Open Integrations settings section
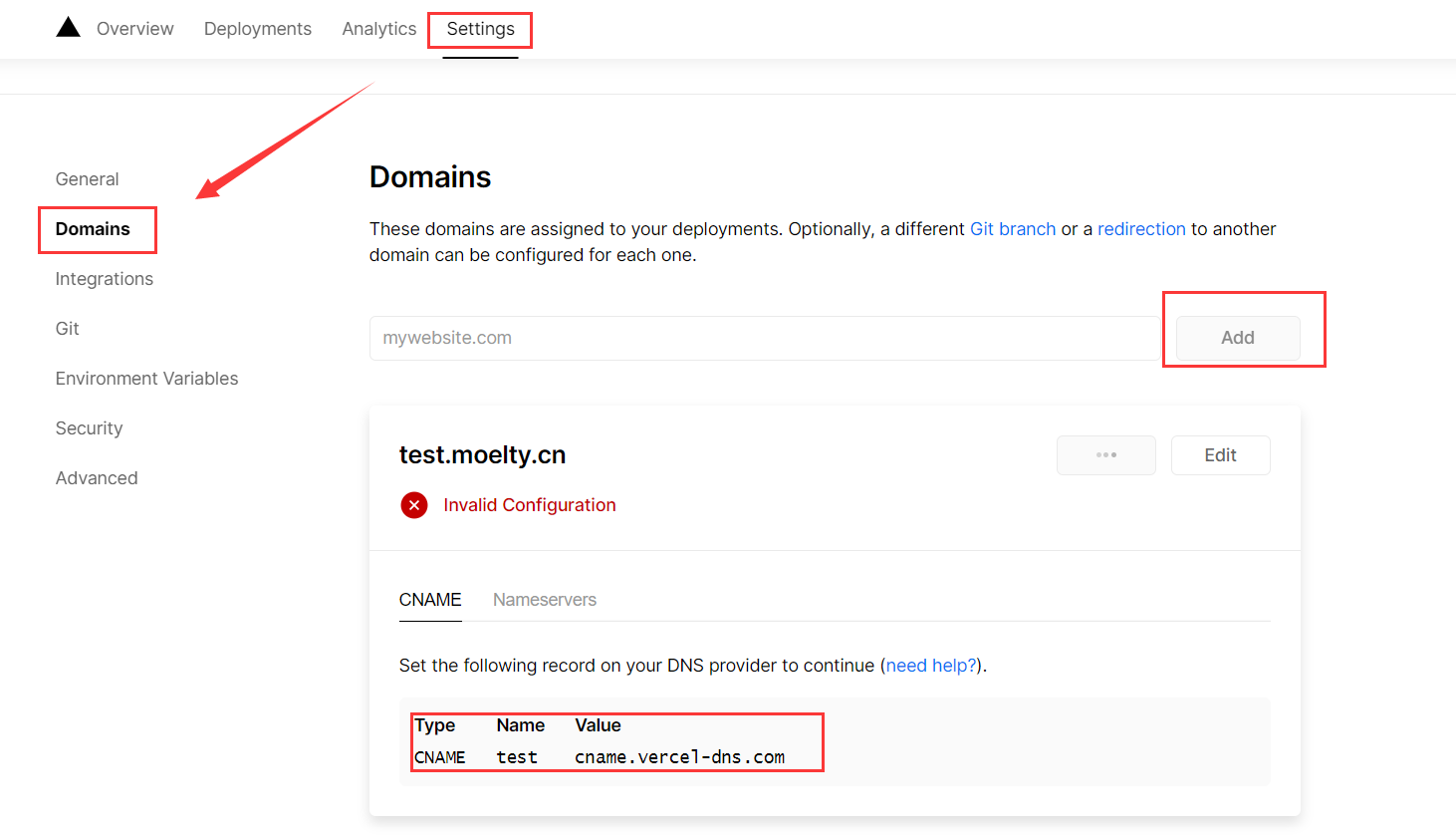 pyautogui.click(x=104, y=279)
